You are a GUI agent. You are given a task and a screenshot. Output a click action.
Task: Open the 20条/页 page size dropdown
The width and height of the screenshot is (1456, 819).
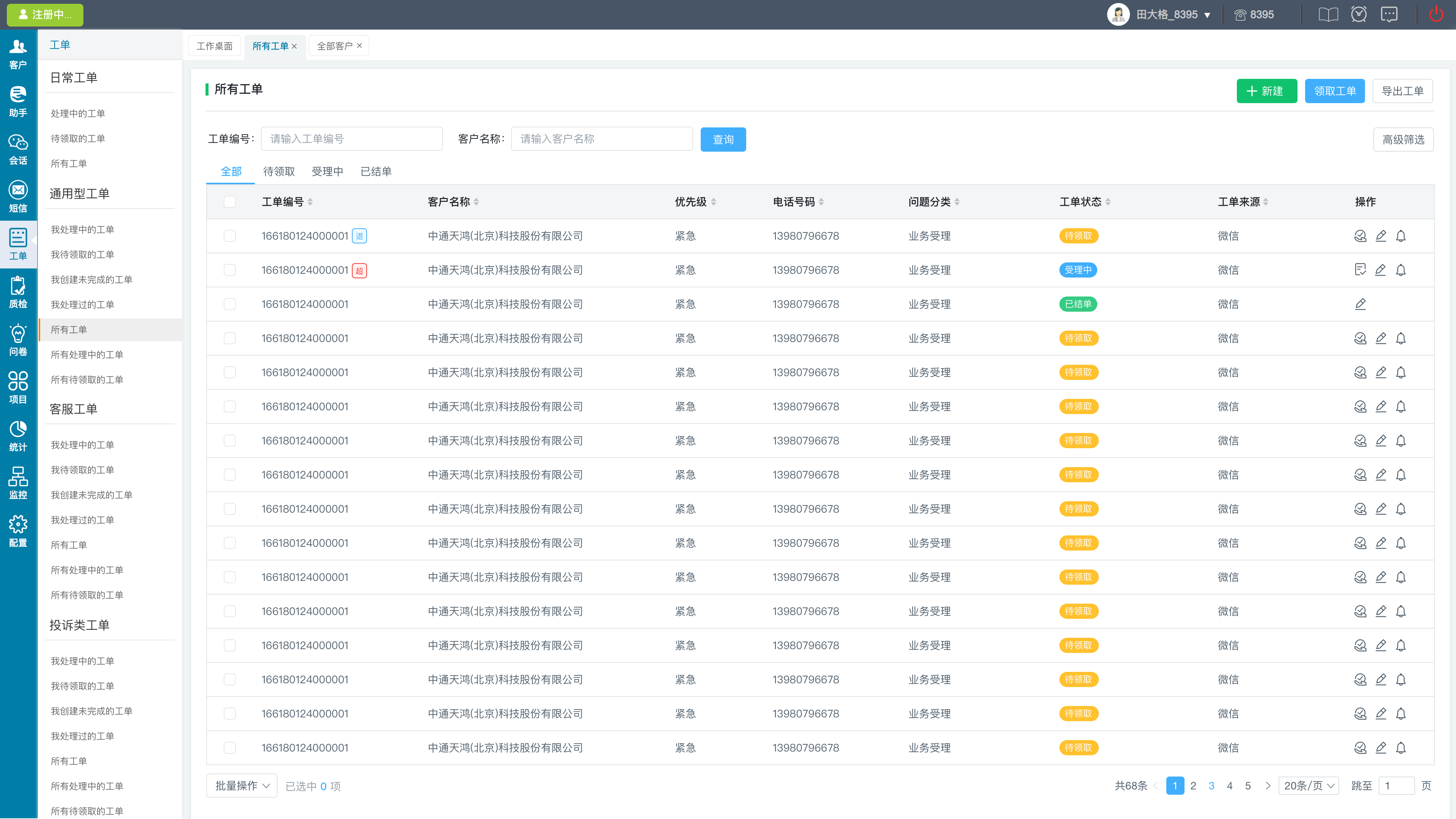pos(1309,786)
